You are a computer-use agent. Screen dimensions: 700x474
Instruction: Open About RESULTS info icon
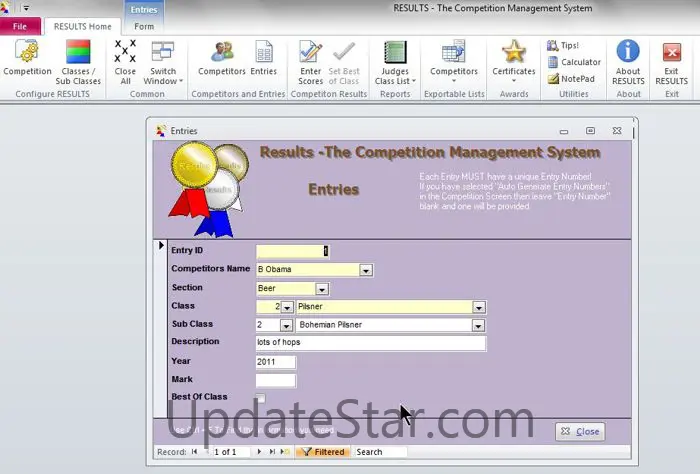click(x=628, y=62)
